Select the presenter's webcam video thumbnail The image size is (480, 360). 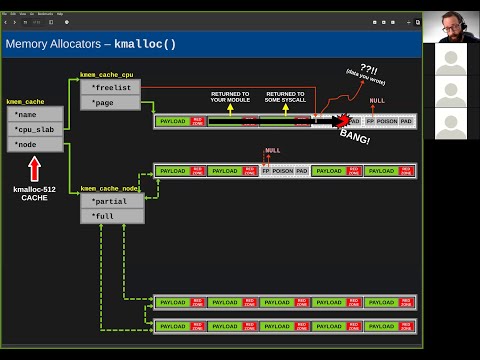(451, 27)
